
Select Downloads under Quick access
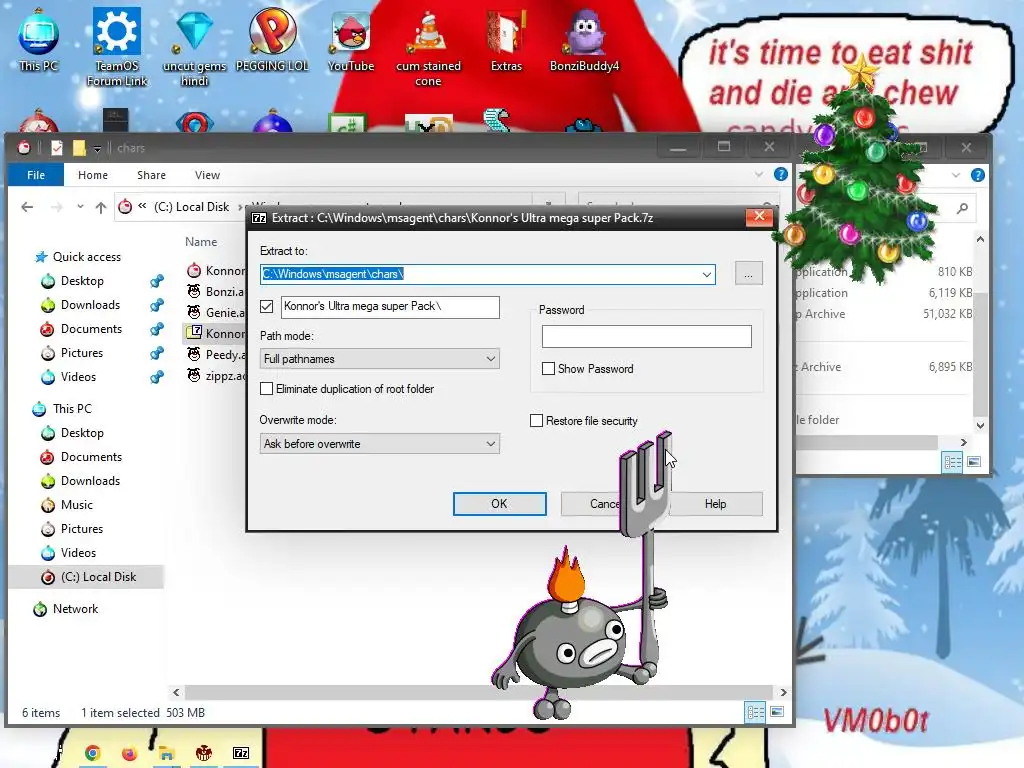tap(90, 305)
